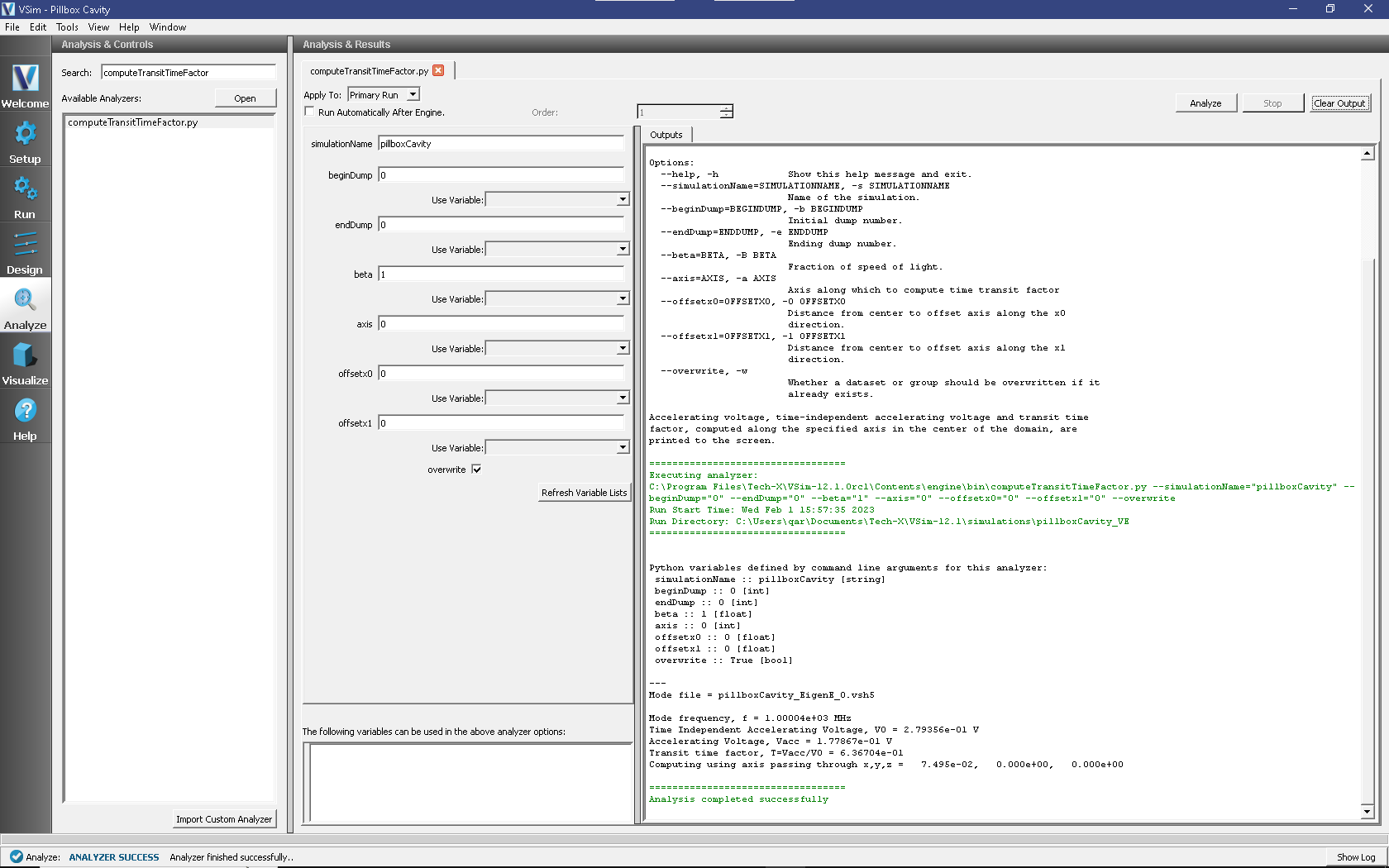Viewport: 1389px width, 868px height.
Task: Click the Show Log button
Action: pyautogui.click(x=1356, y=857)
